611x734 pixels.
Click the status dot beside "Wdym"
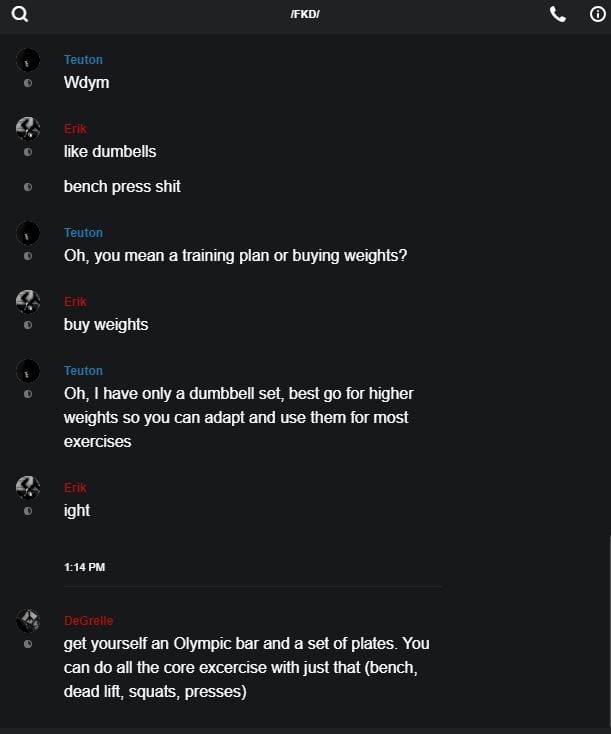coord(28,83)
